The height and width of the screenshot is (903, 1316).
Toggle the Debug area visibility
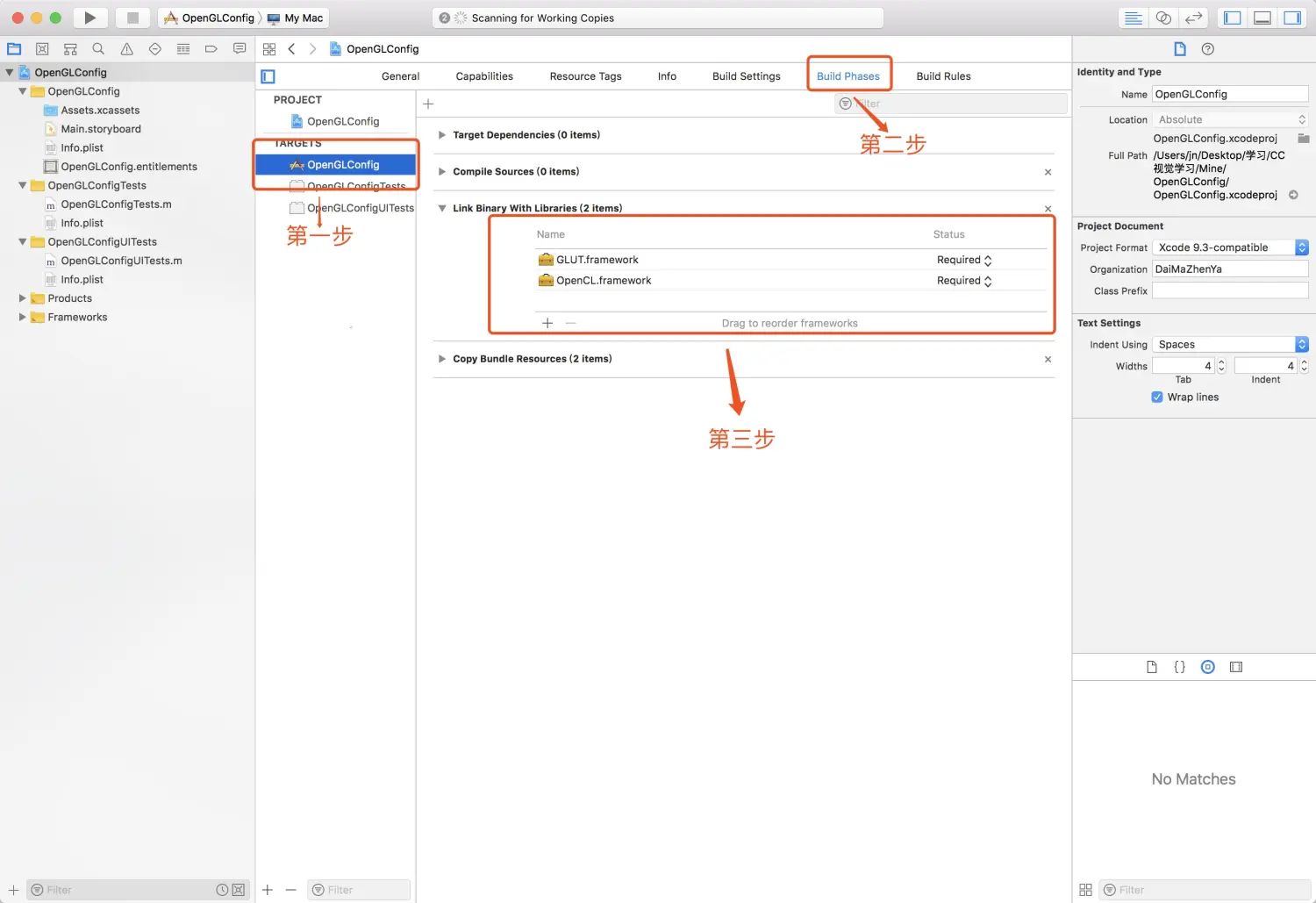pos(1262,18)
